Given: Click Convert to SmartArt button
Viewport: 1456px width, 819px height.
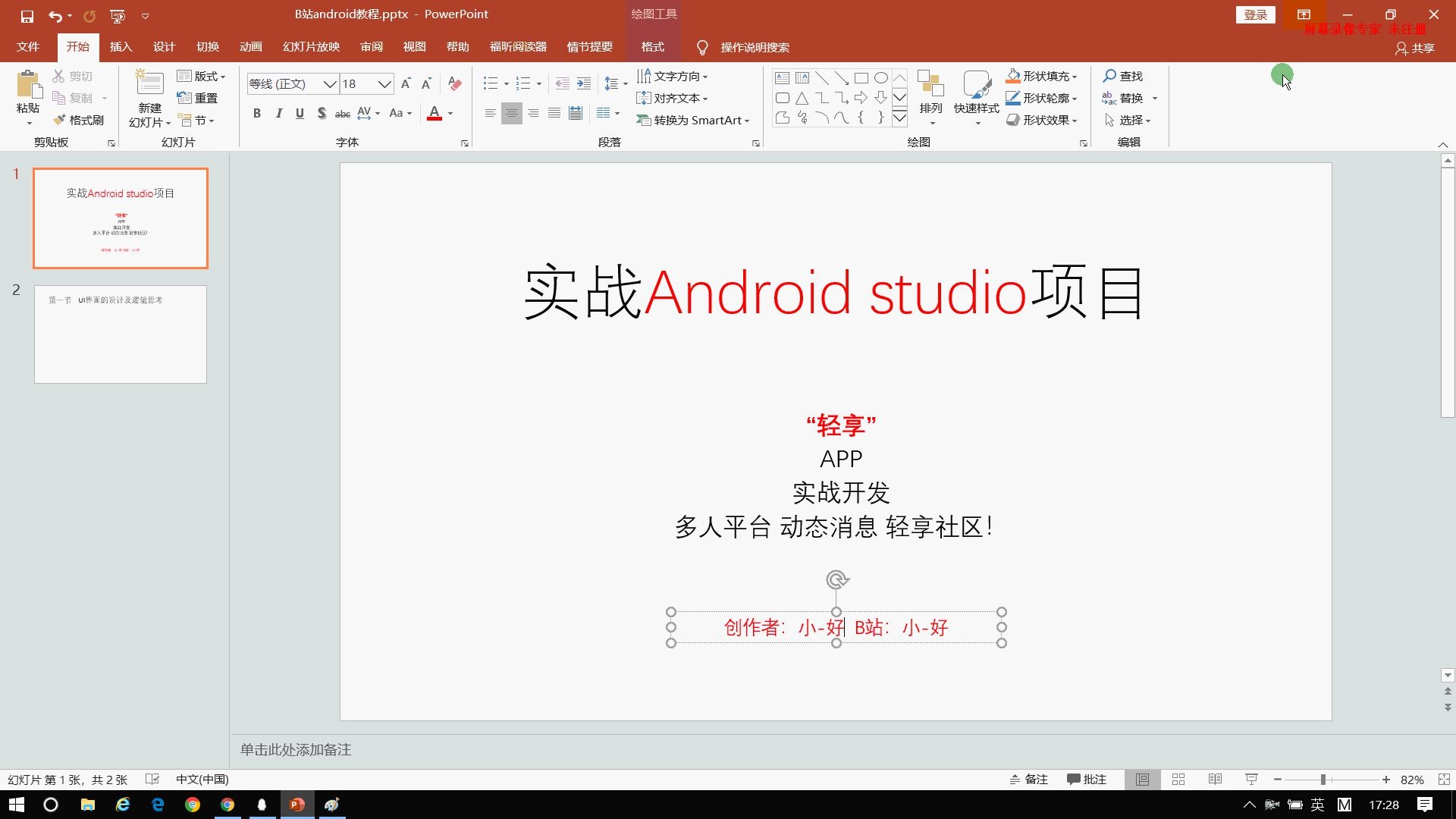Looking at the screenshot, I should pos(693,120).
